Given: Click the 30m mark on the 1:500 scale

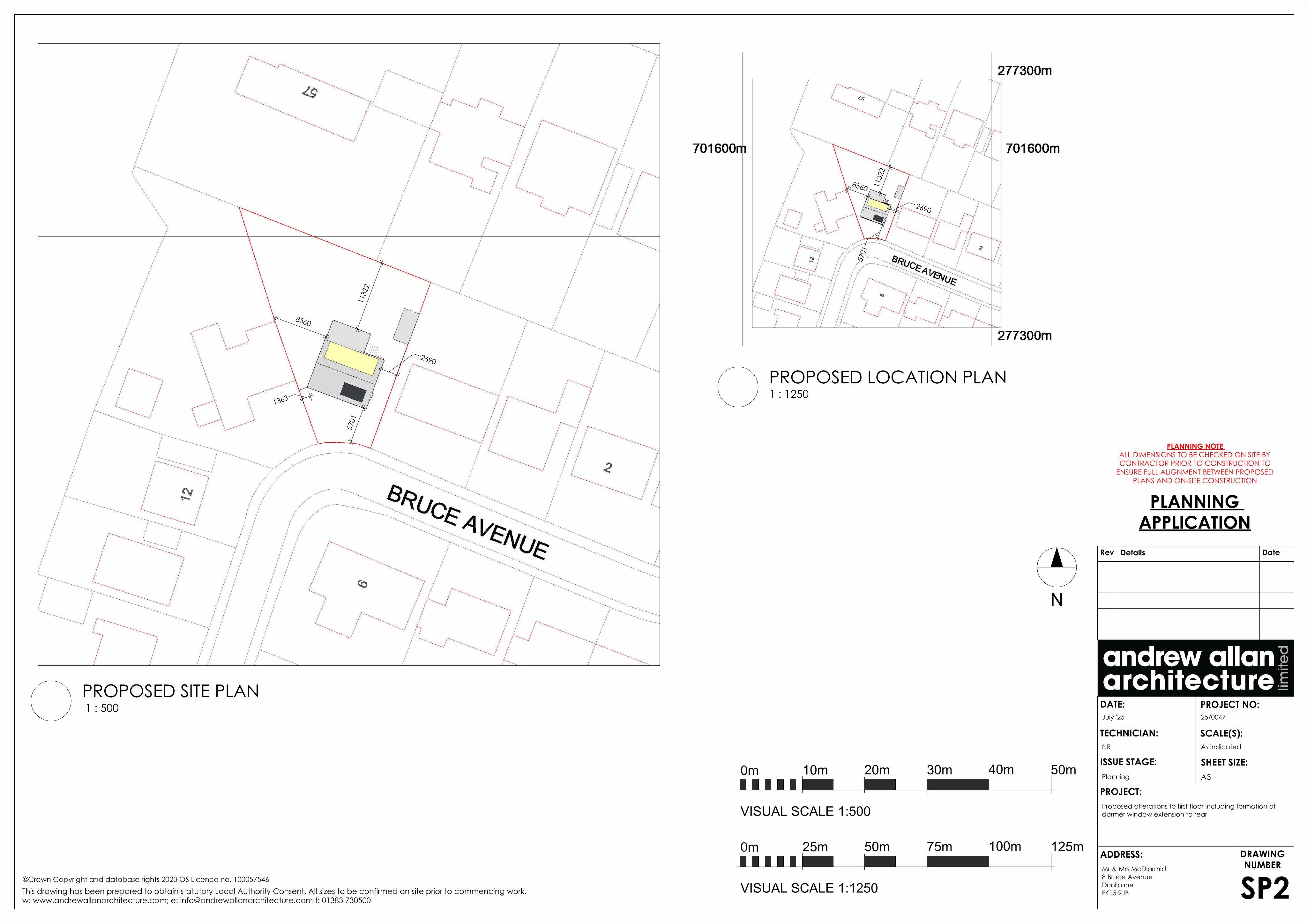Looking at the screenshot, I should [x=939, y=770].
